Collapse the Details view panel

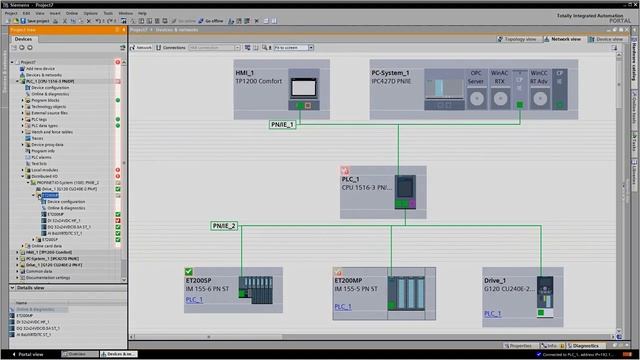[x=12, y=288]
